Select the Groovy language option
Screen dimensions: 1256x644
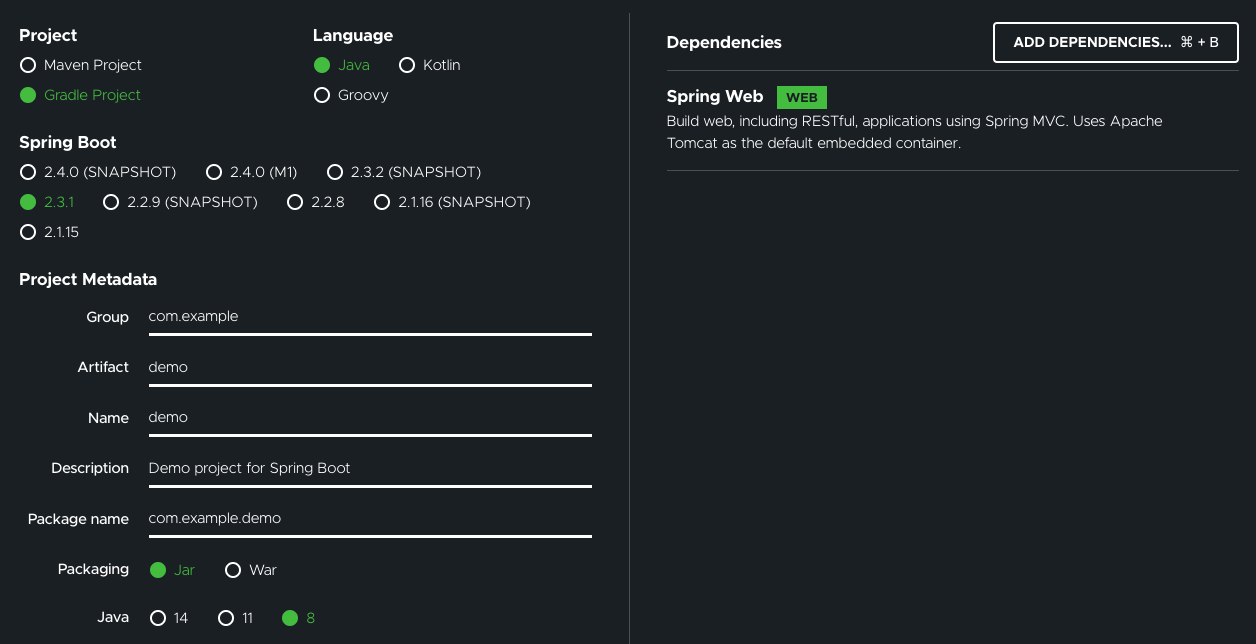pyautogui.click(x=351, y=95)
